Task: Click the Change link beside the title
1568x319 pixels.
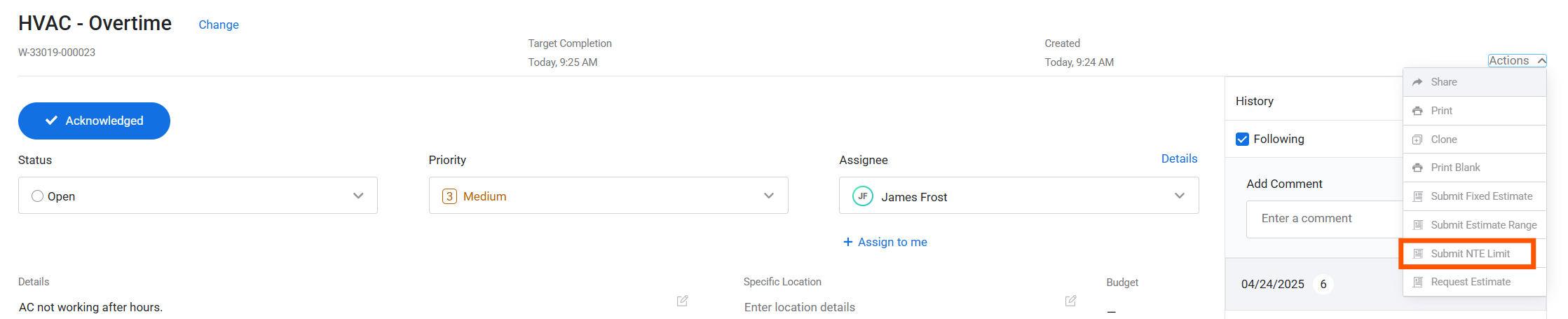Action: click(219, 25)
